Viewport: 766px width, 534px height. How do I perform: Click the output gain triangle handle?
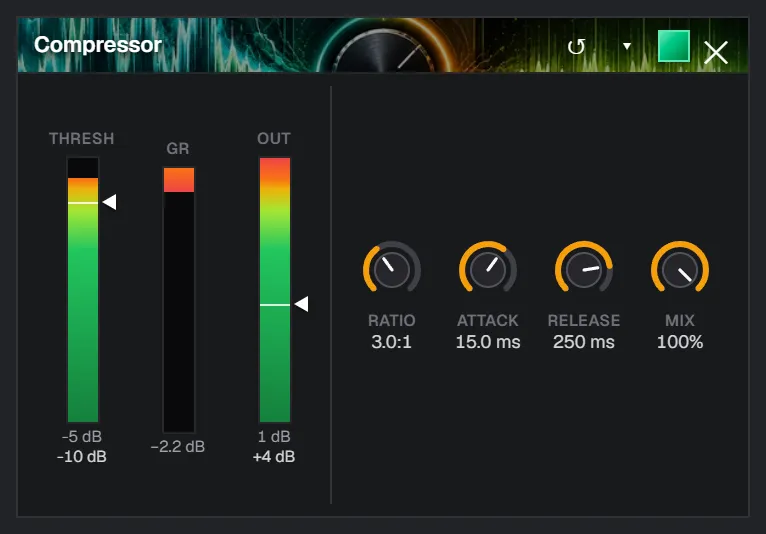(x=301, y=304)
